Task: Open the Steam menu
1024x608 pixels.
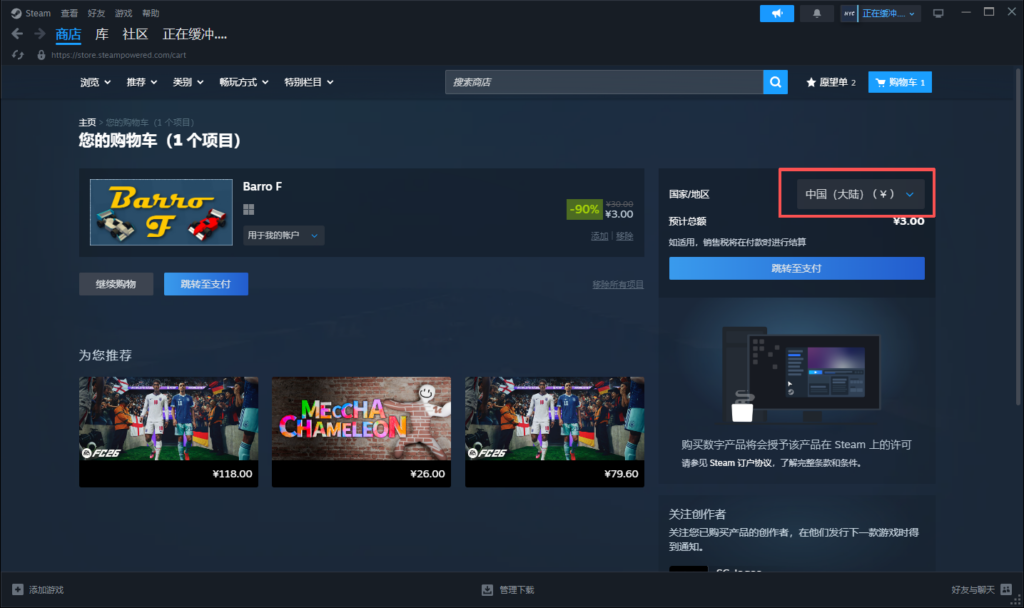Action: 38,13
